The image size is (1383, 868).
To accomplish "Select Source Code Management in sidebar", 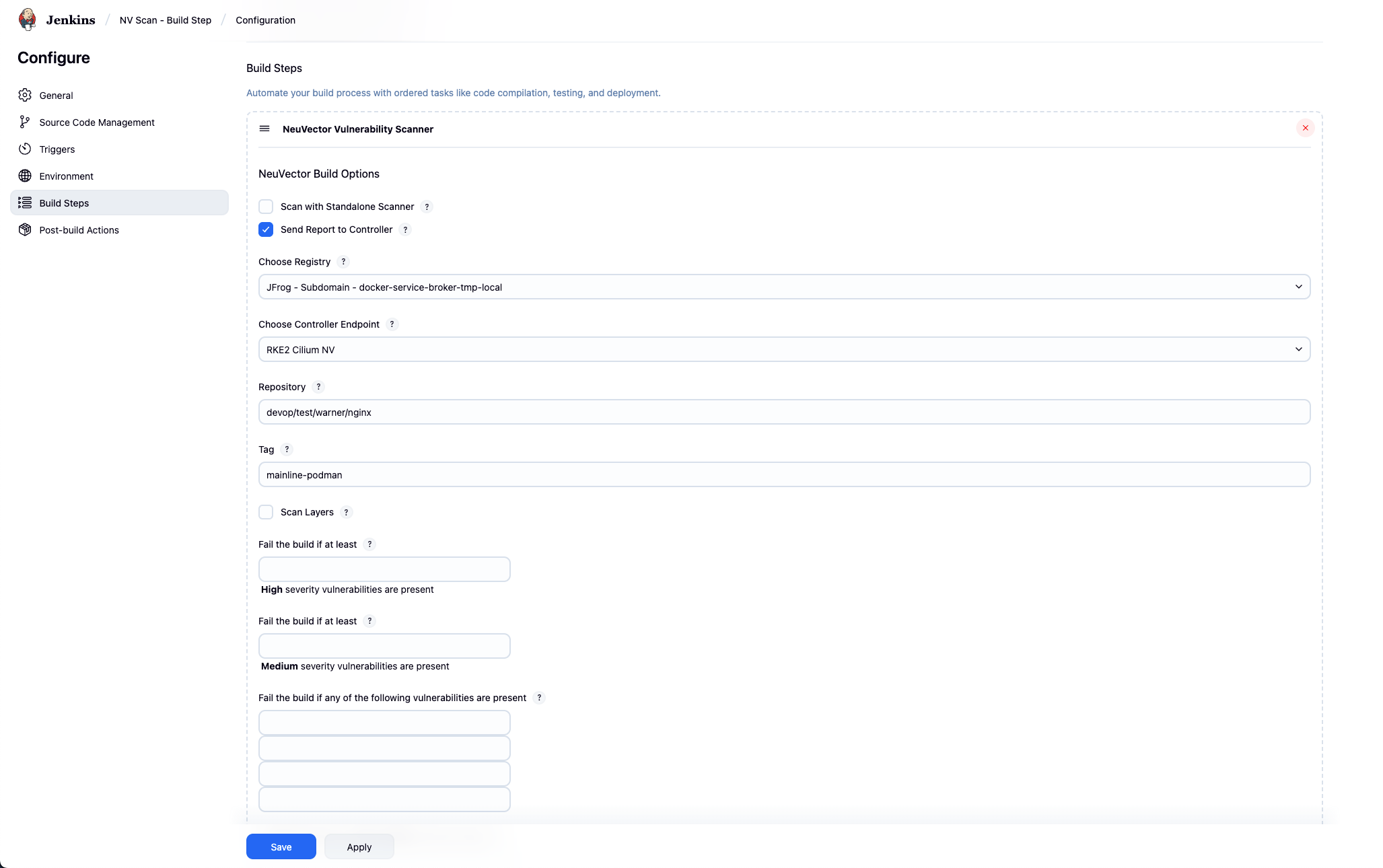I will click(97, 122).
